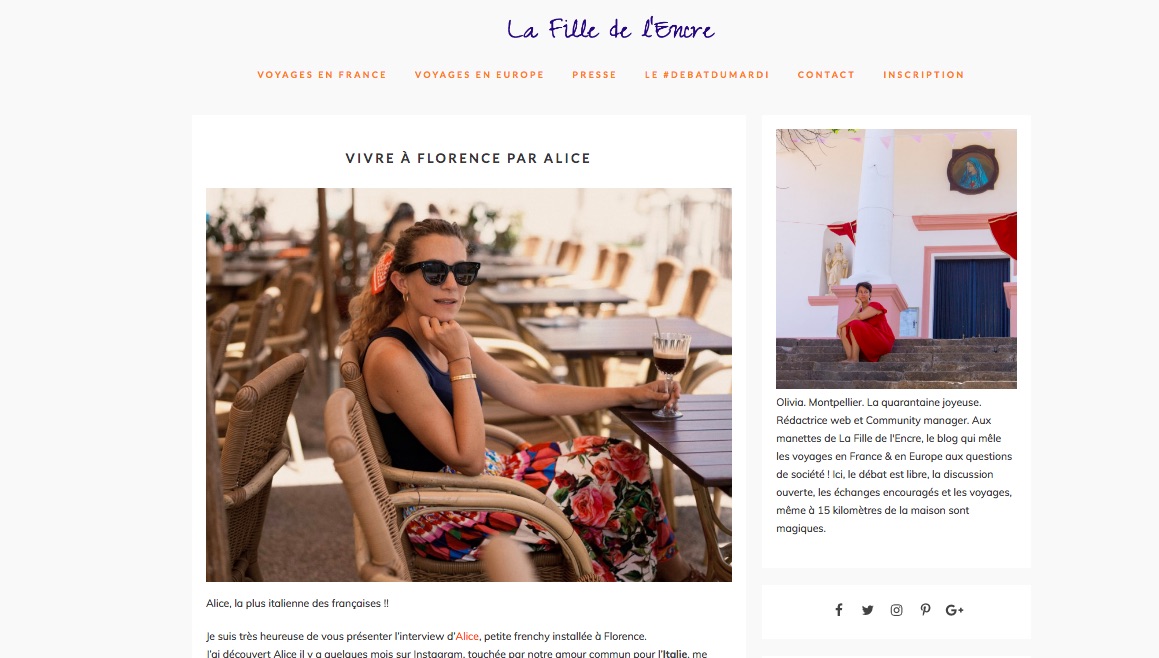Image resolution: width=1159 pixels, height=658 pixels.
Task: Click the sidebar author bio text
Action: click(894, 465)
